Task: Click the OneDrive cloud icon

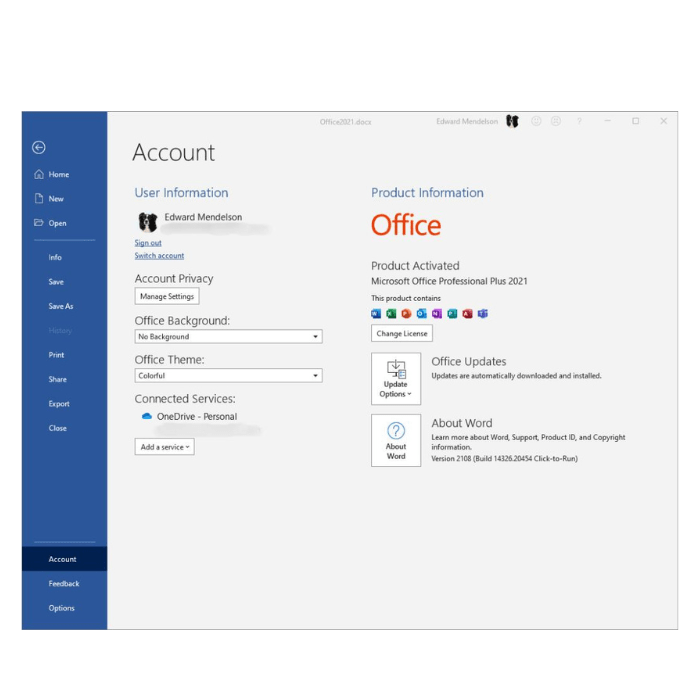Action: pyautogui.click(x=146, y=416)
